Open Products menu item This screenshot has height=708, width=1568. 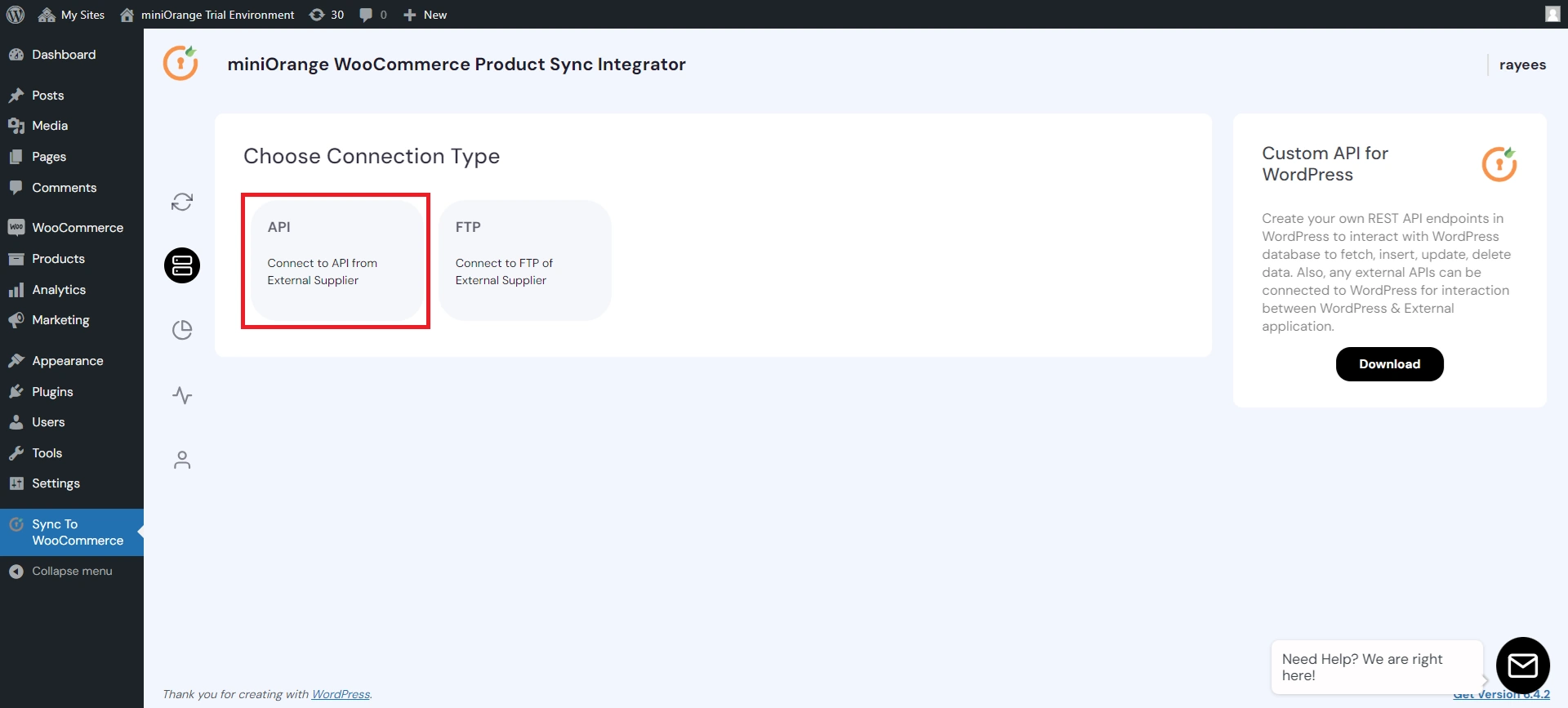[x=72, y=259]
